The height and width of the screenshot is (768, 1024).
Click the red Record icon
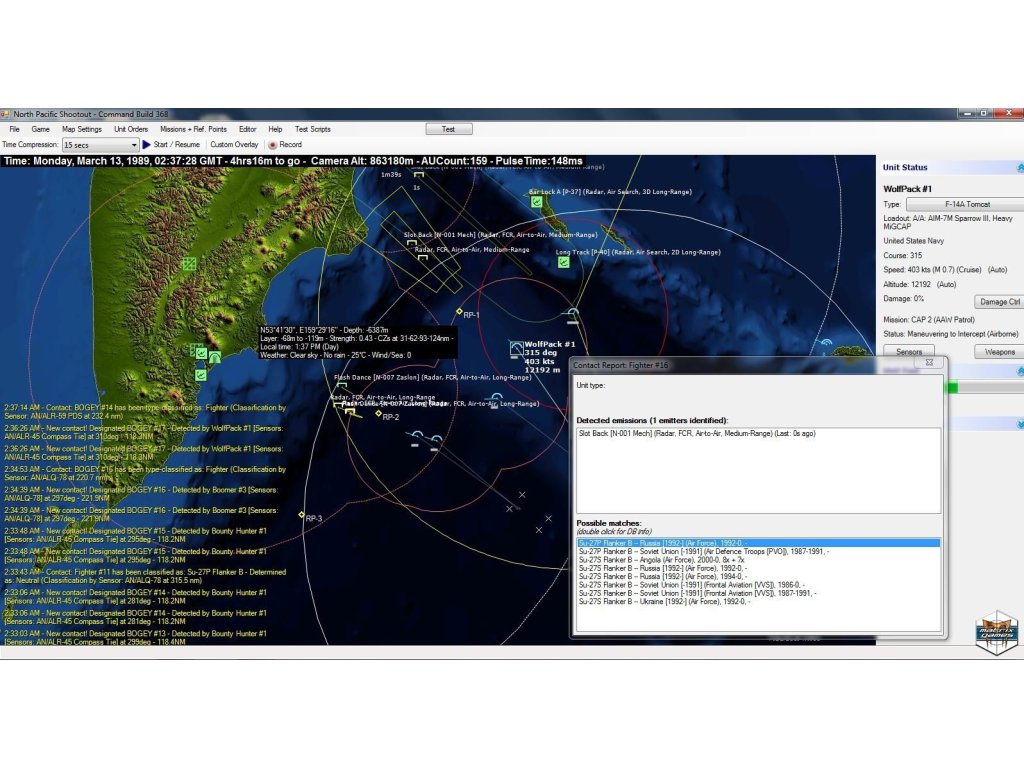click(273, 145)
